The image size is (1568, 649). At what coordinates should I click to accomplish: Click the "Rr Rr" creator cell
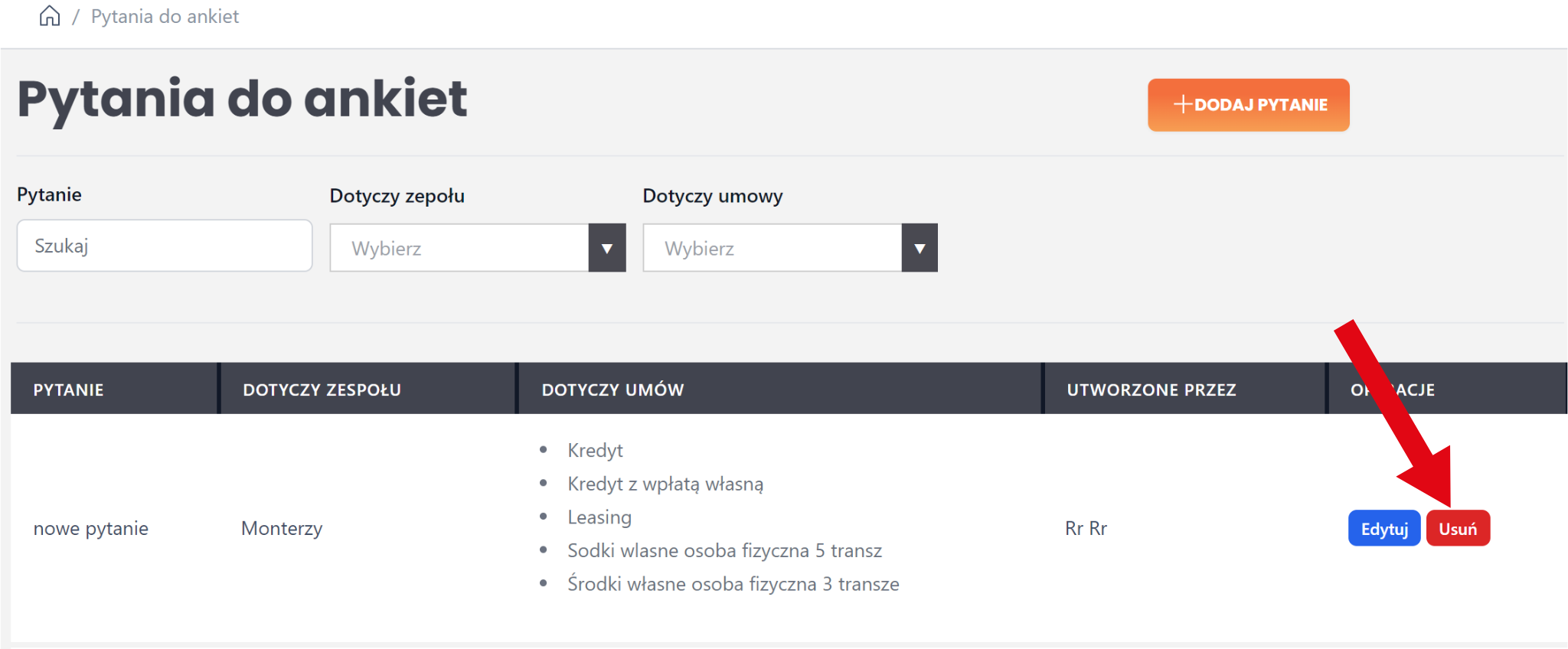(1086, 529)
